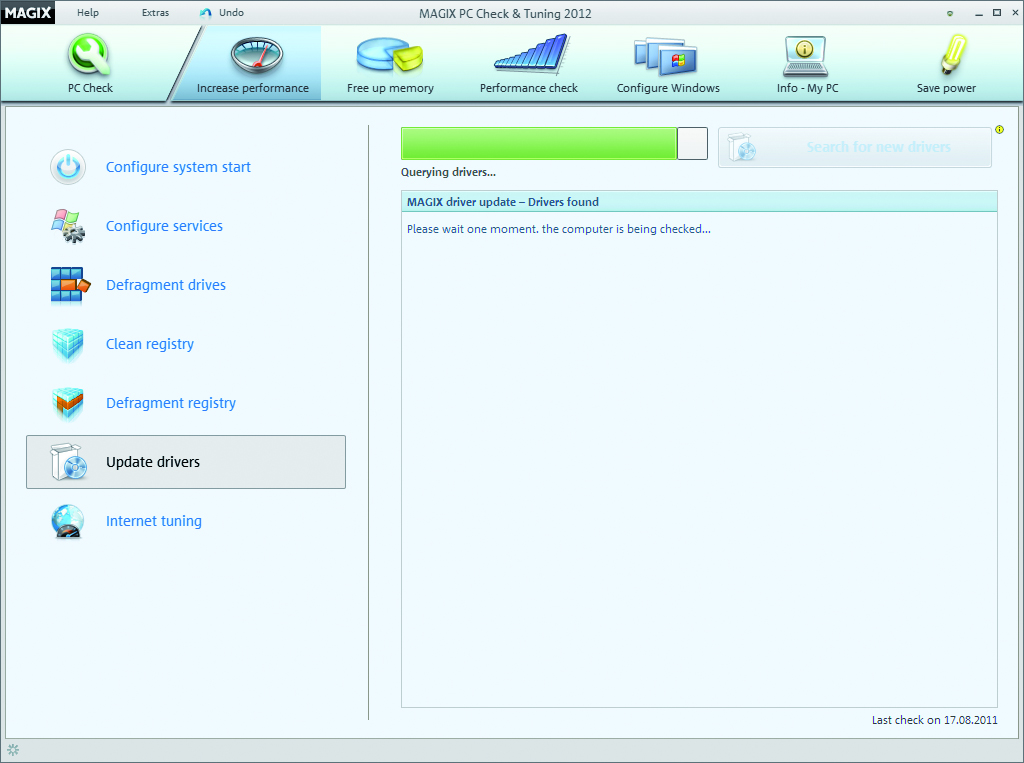Click the spinning status icon in status bar
The image size is (1024, 763).
click(x=13, y=750)
